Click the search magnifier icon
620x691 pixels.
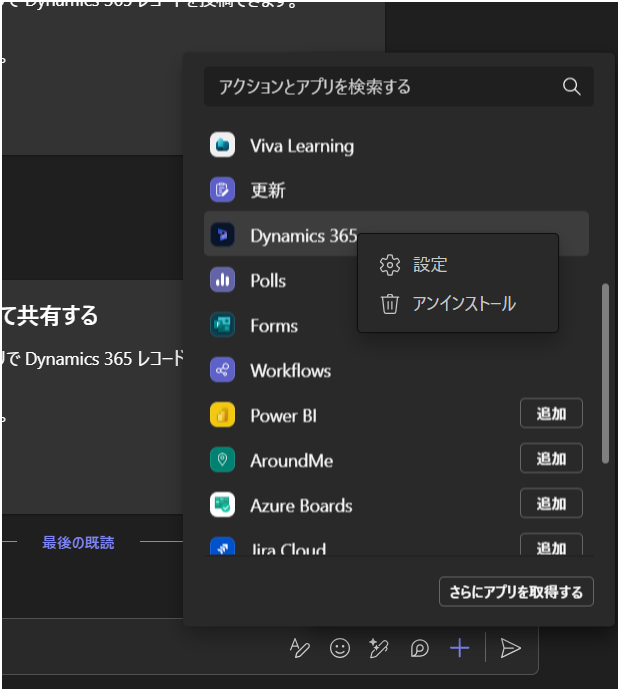coord(571,86)
